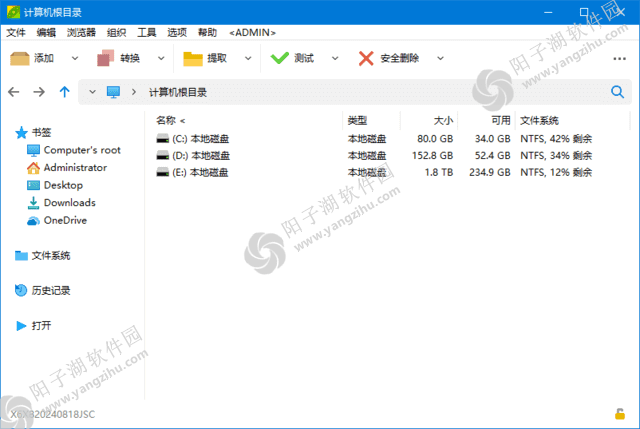Click the padlock icon in status bar
The width and height of the screenshot is (640, 429).
(x=620, y=414)
